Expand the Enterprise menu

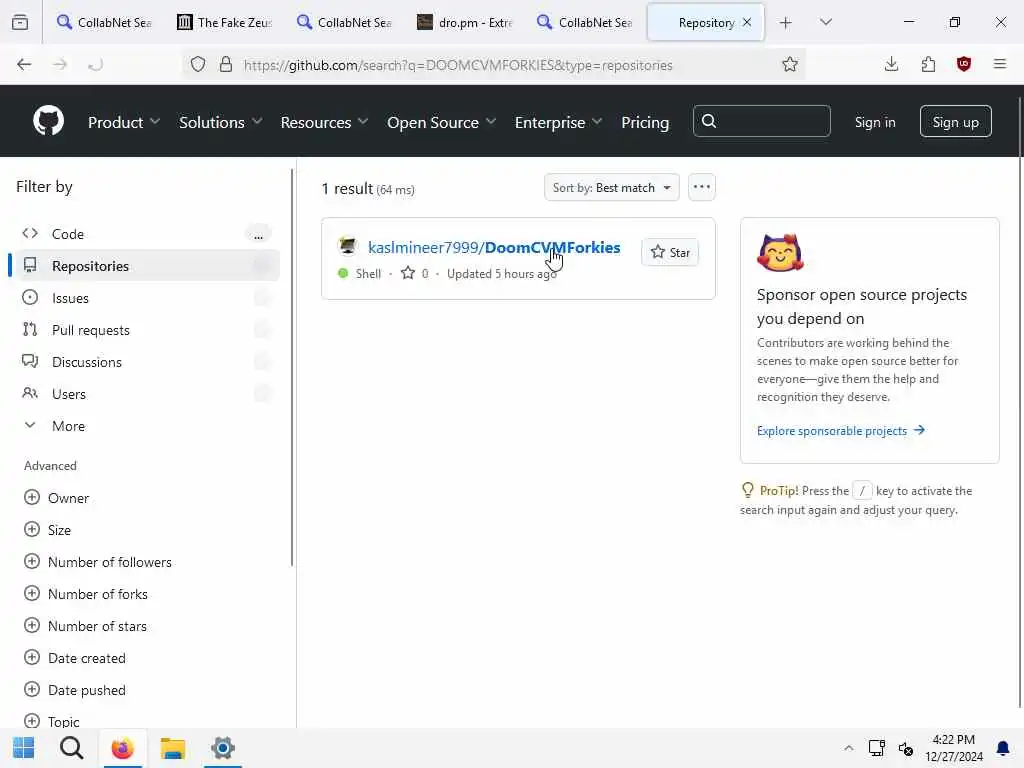point(558,122)
